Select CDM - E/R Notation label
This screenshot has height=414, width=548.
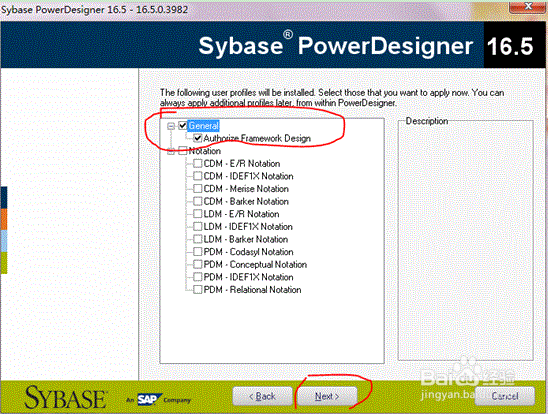(x=242, y=164)
